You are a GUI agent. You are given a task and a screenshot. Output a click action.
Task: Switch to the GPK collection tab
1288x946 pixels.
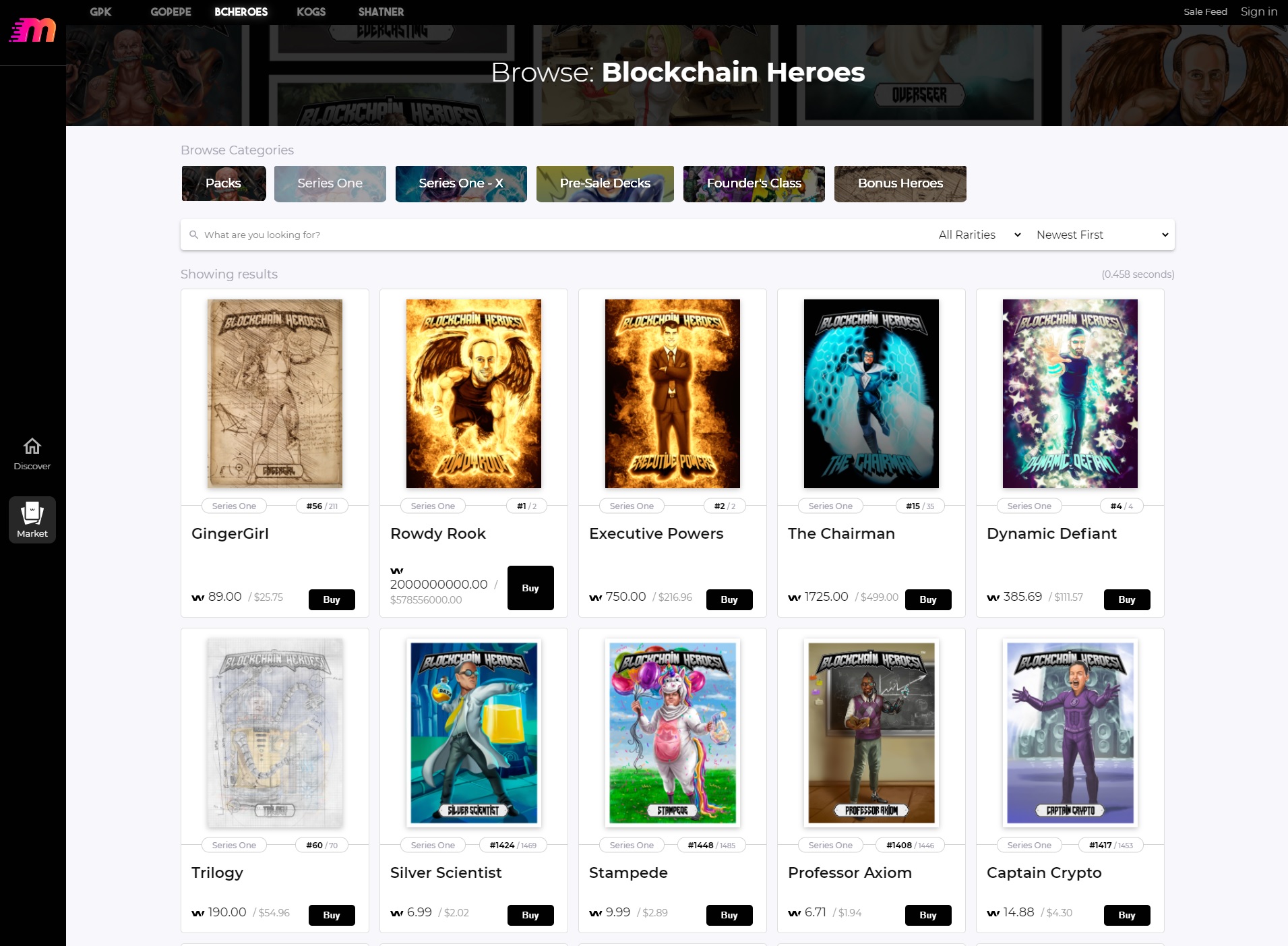pos(100,12)
